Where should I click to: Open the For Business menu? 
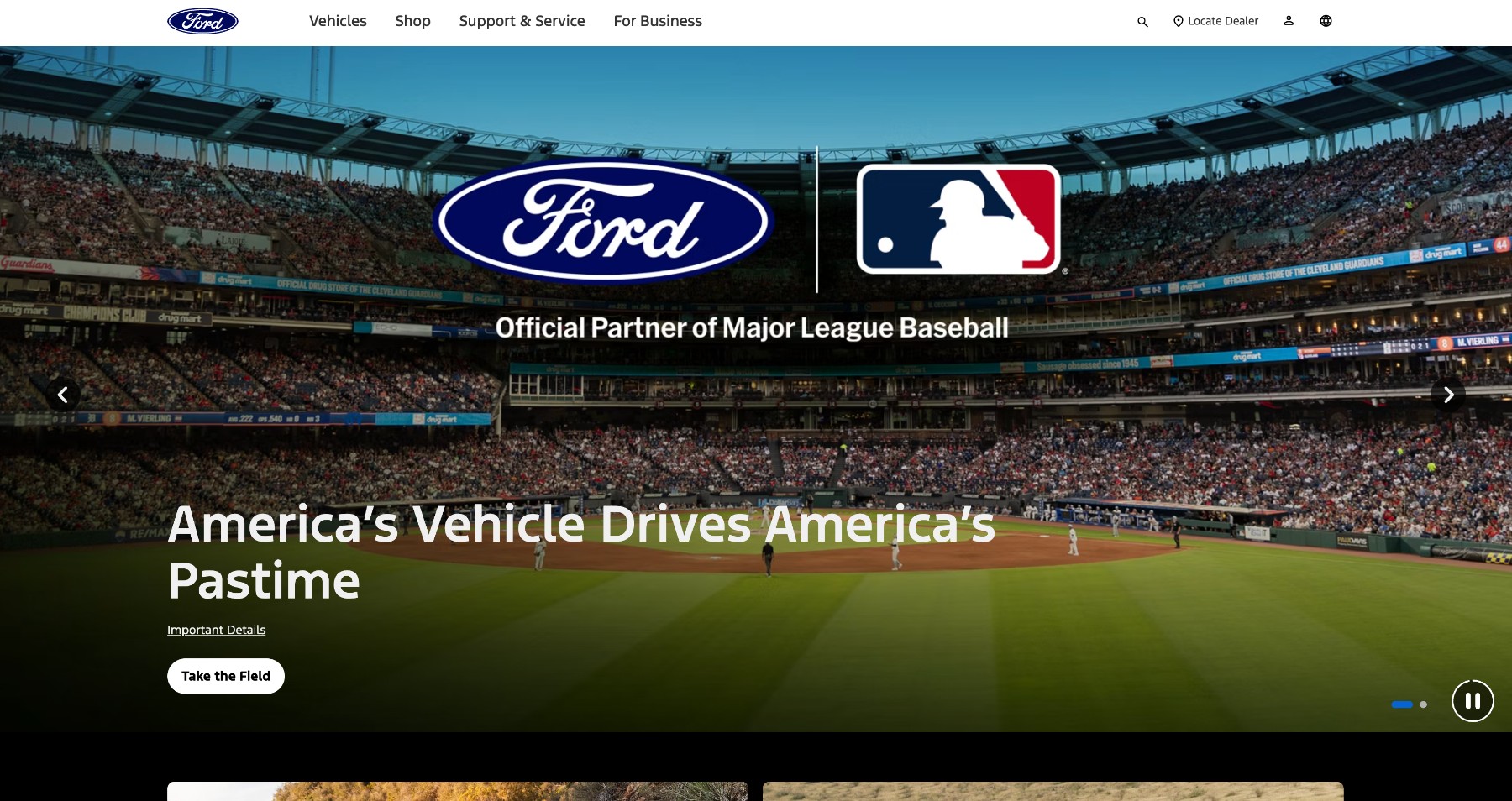coord(658,21)
